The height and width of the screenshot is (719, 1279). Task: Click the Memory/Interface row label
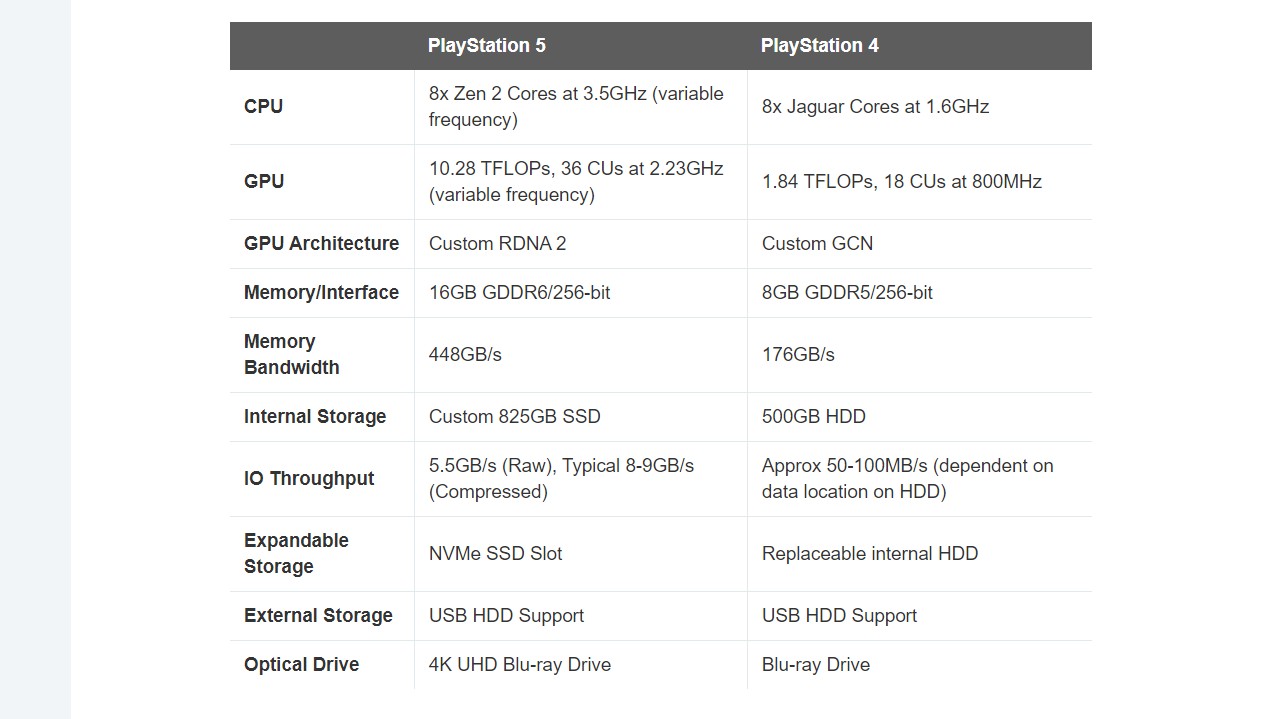tap(321, 292)
